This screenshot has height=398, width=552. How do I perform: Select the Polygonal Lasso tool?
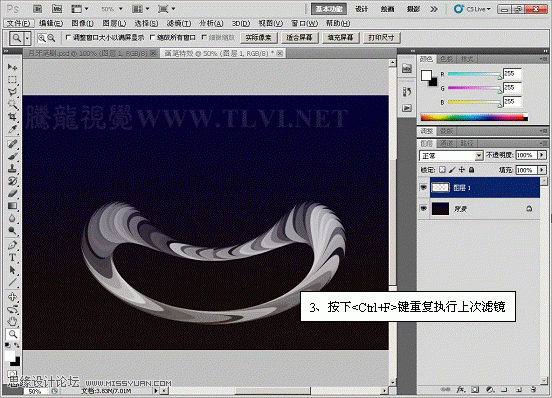pyautogui.click(x=12, y=92)
